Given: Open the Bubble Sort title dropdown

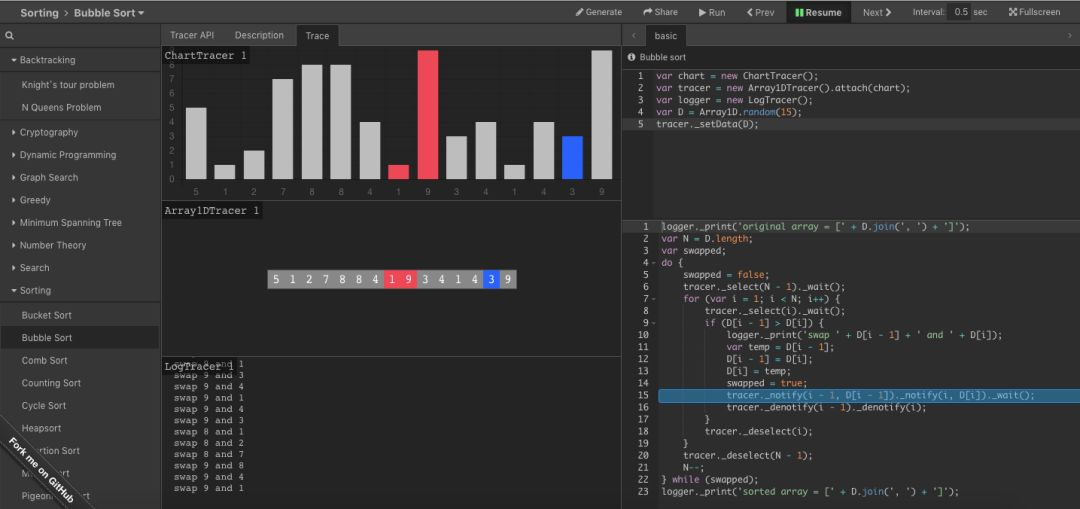Looking at the screenshot, I should [x=110, y=13].
